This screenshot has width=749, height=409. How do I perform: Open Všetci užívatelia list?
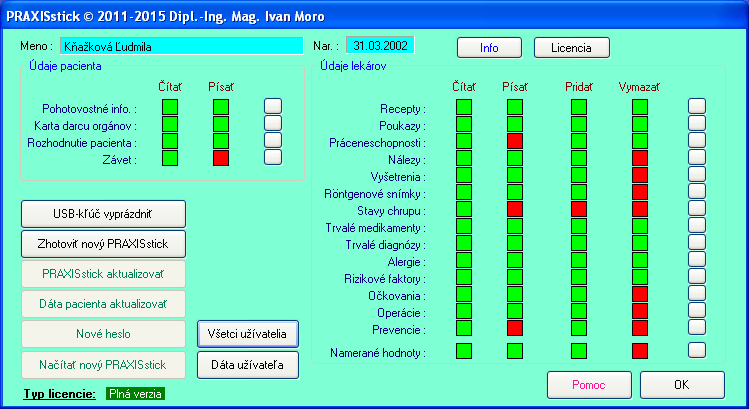[x=247, y=334]
